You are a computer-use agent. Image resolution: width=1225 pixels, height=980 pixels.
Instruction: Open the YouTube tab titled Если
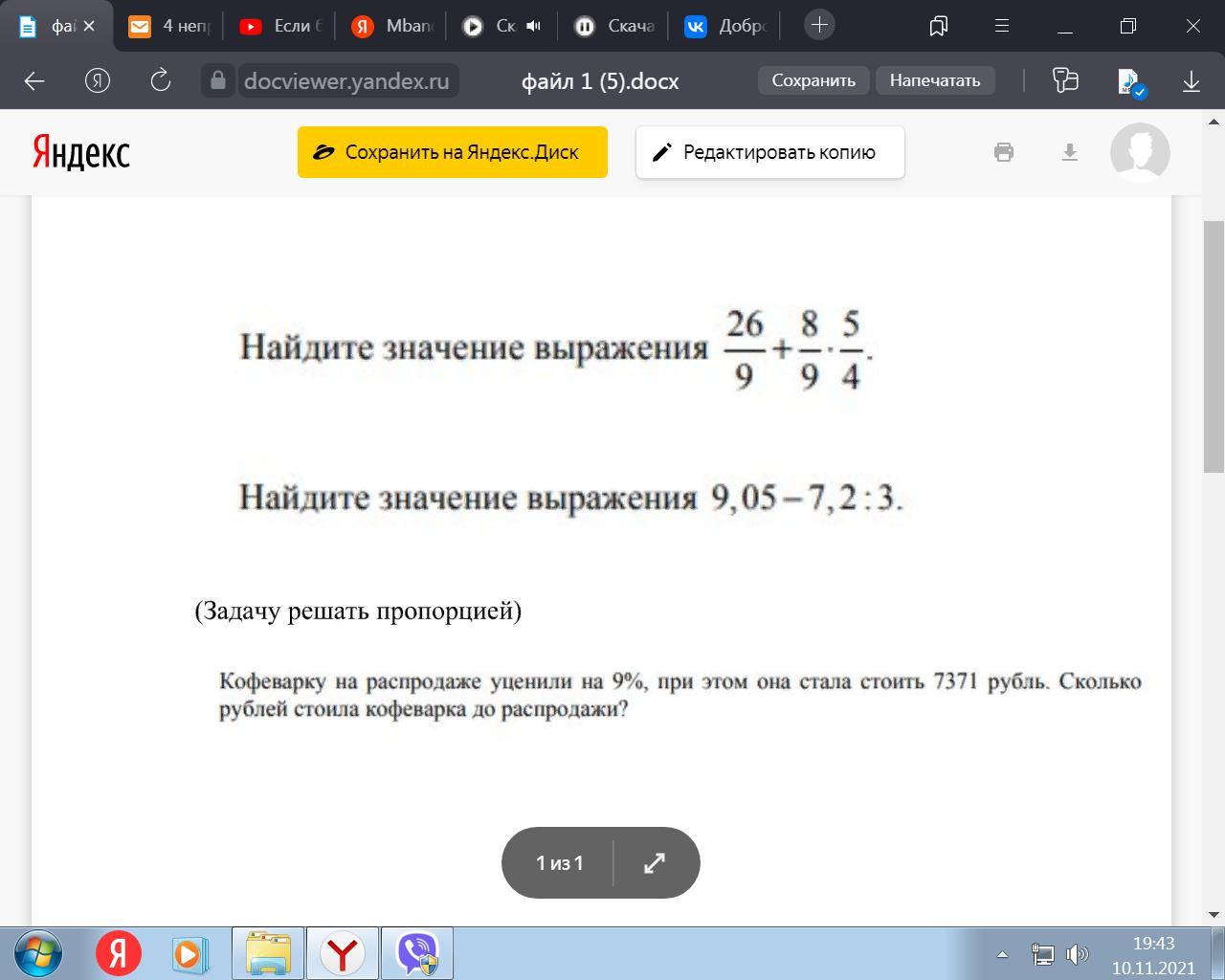[x=279, y=26]
